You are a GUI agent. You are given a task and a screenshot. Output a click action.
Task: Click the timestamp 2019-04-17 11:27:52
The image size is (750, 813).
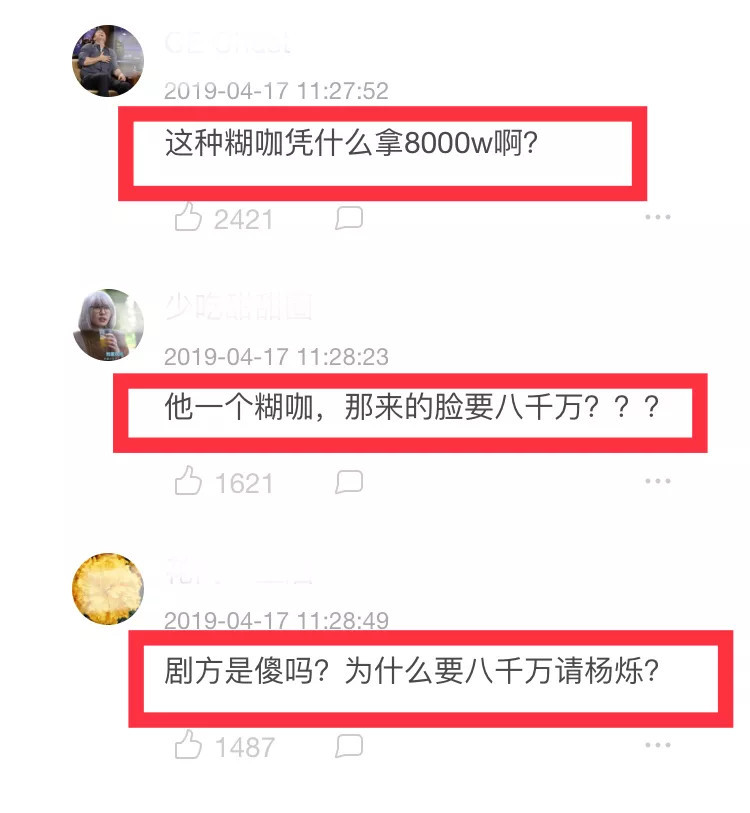coord(276,91)
